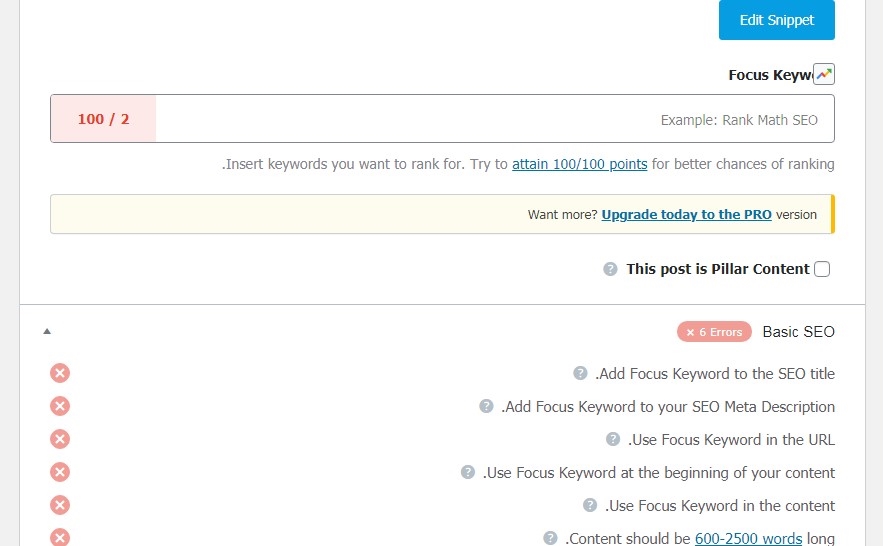Open the attain 100/100 points link

[579, 164]
